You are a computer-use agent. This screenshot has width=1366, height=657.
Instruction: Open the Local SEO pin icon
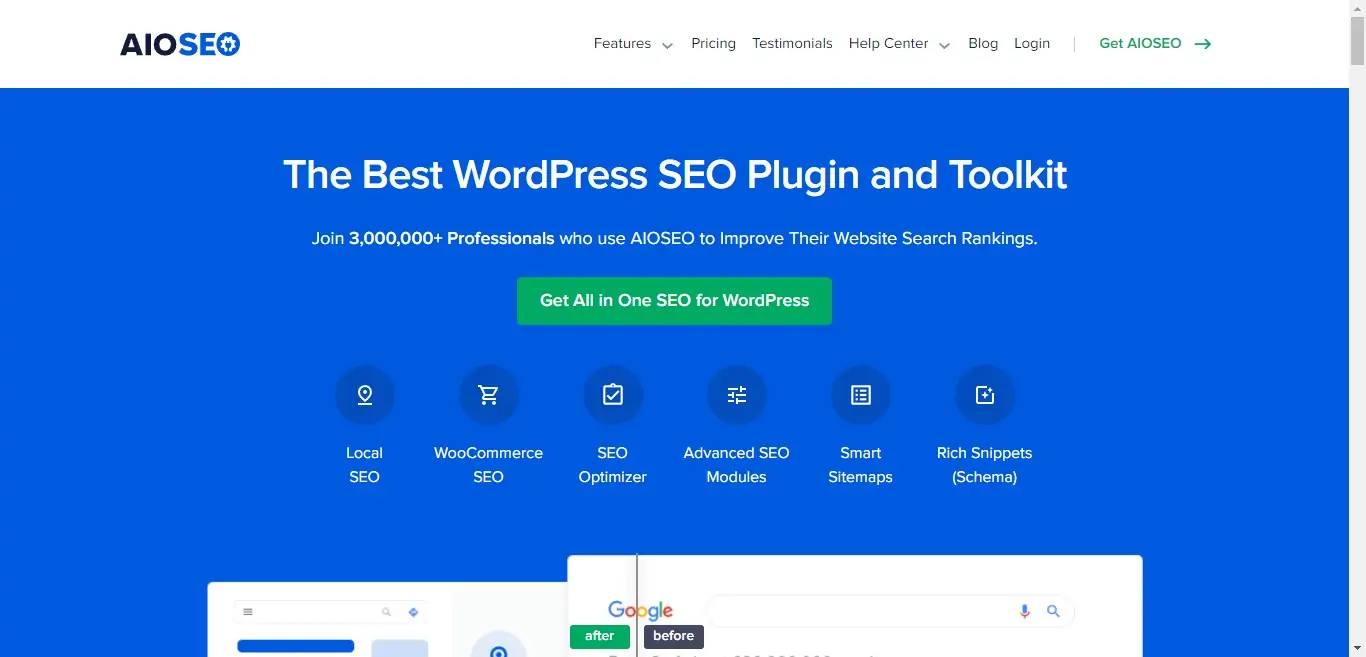click(365, 395)
